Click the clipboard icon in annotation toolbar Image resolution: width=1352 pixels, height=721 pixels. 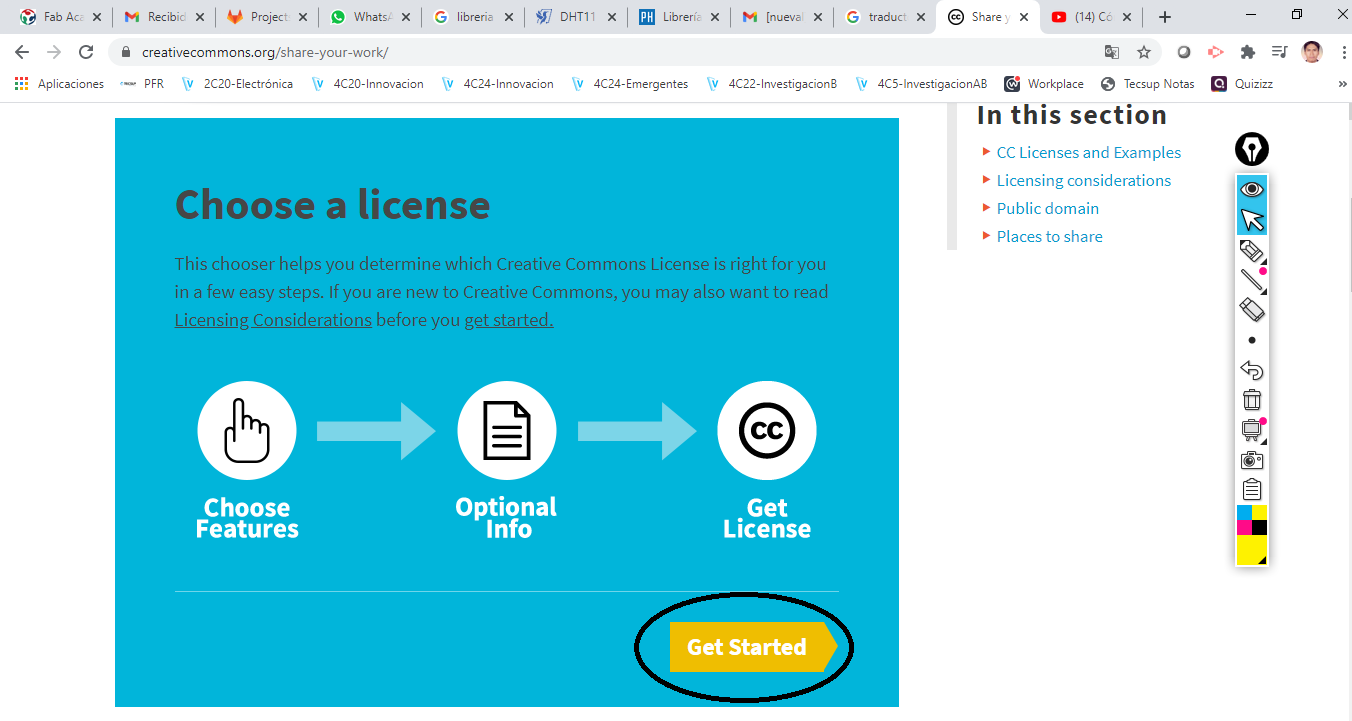click(x=1252, y=489)
